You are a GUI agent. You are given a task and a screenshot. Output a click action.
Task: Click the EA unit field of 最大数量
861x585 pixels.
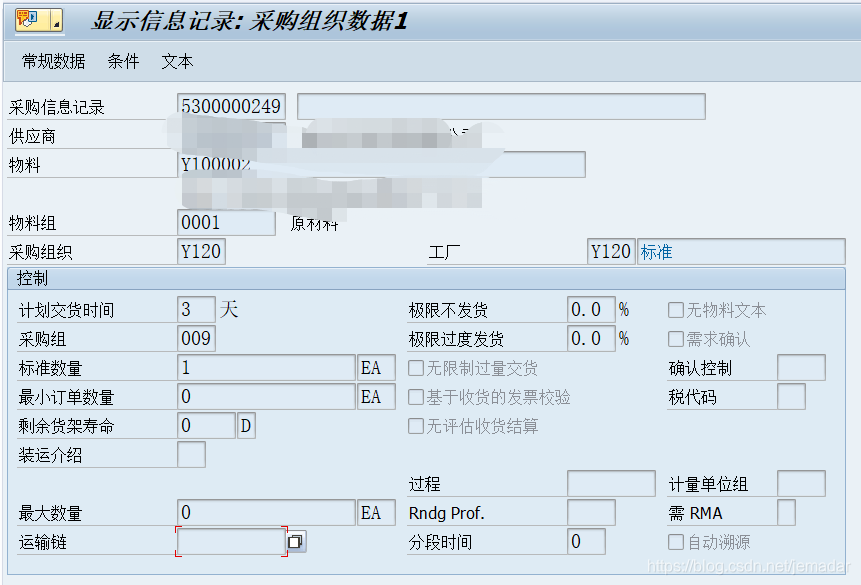click(376, 512)
